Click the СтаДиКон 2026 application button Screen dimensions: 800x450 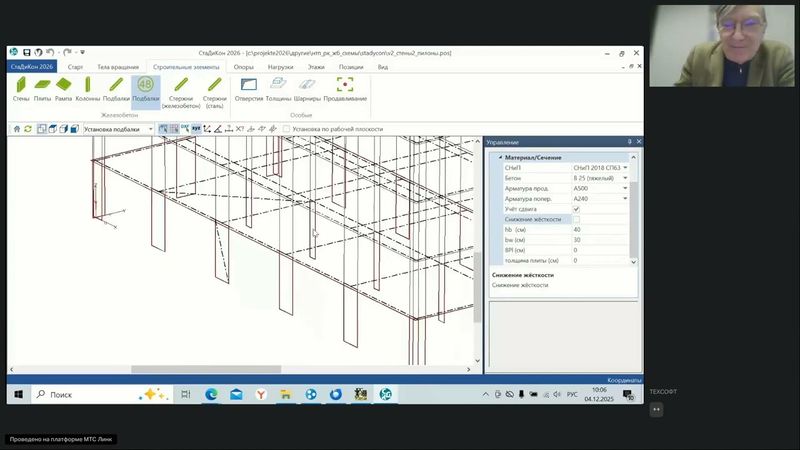[31, 67]
